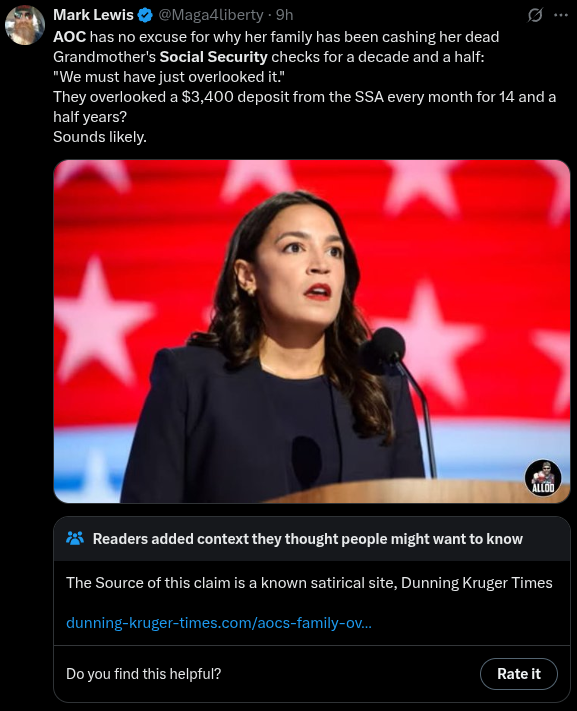Open the 'Readers added context' note header
This screenshot has width=577, height=711.
[x=308, y=539]
